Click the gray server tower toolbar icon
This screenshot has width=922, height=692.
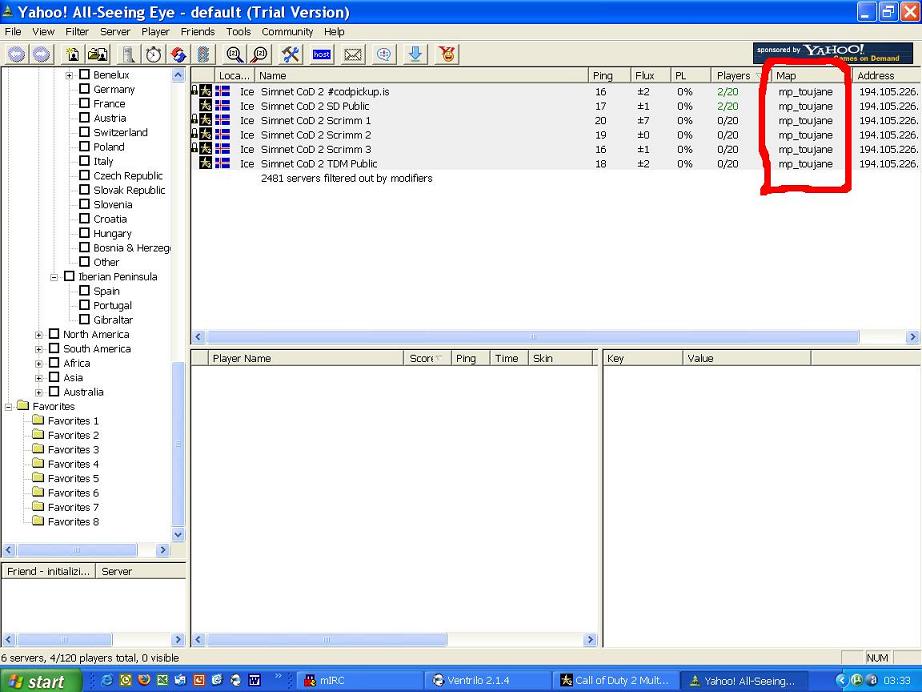pyautogui.click(x=128, y=55)
